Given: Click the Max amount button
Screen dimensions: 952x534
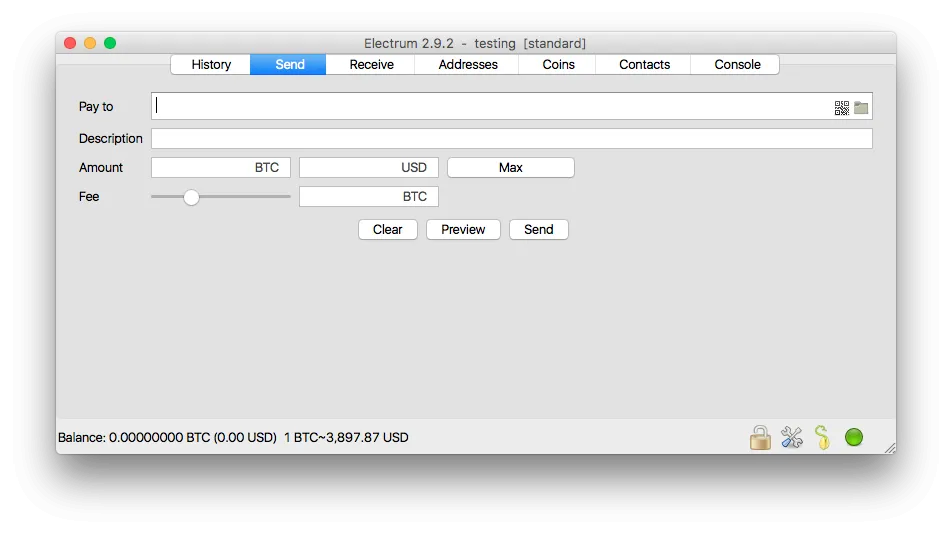Looking at the screenshot, I should click(x=511, y=167).
